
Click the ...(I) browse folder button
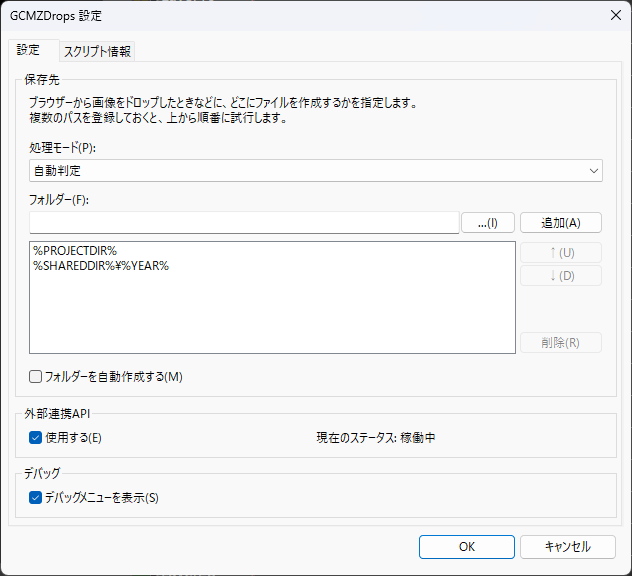[x=488, y=223]
